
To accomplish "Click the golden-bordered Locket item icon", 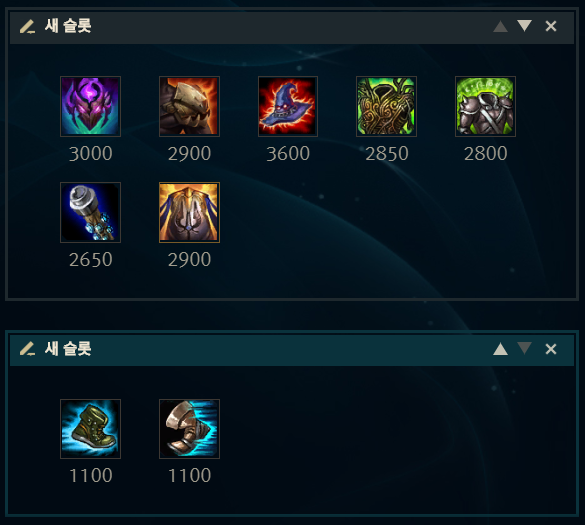I will pyautogui.click(x=189, y=212).
